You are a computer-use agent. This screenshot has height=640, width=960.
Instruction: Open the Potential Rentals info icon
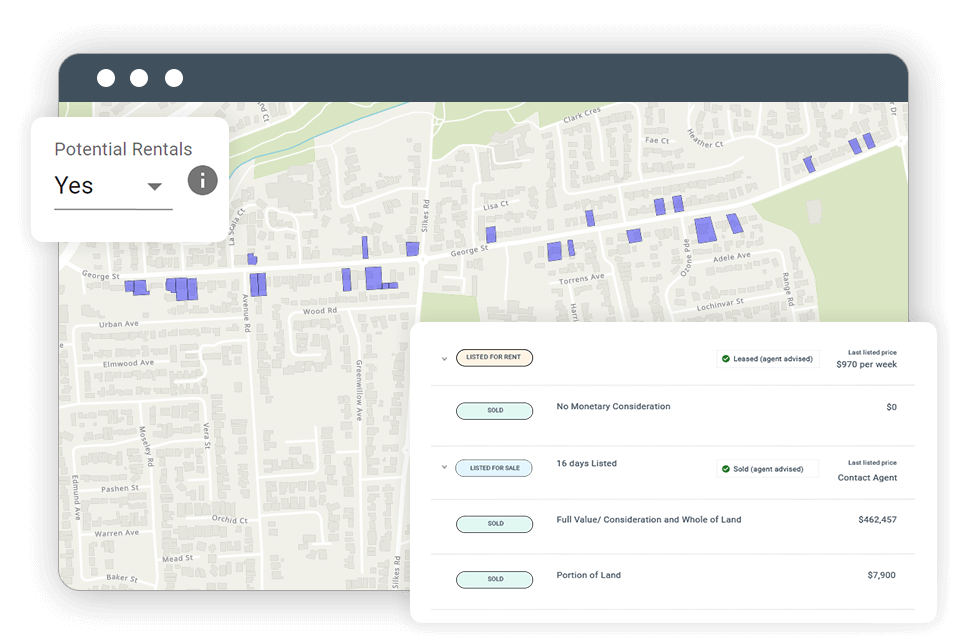(202, 181)
